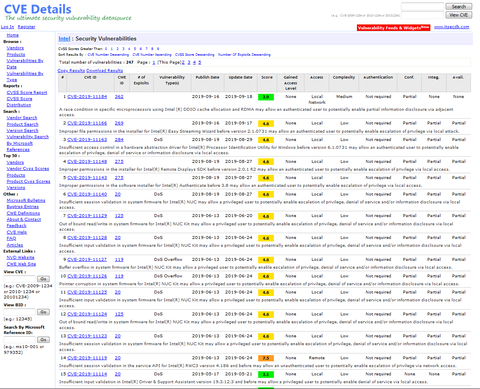Sort by CVE Number Descending
480x389 pixels.
tap(108, 54)
